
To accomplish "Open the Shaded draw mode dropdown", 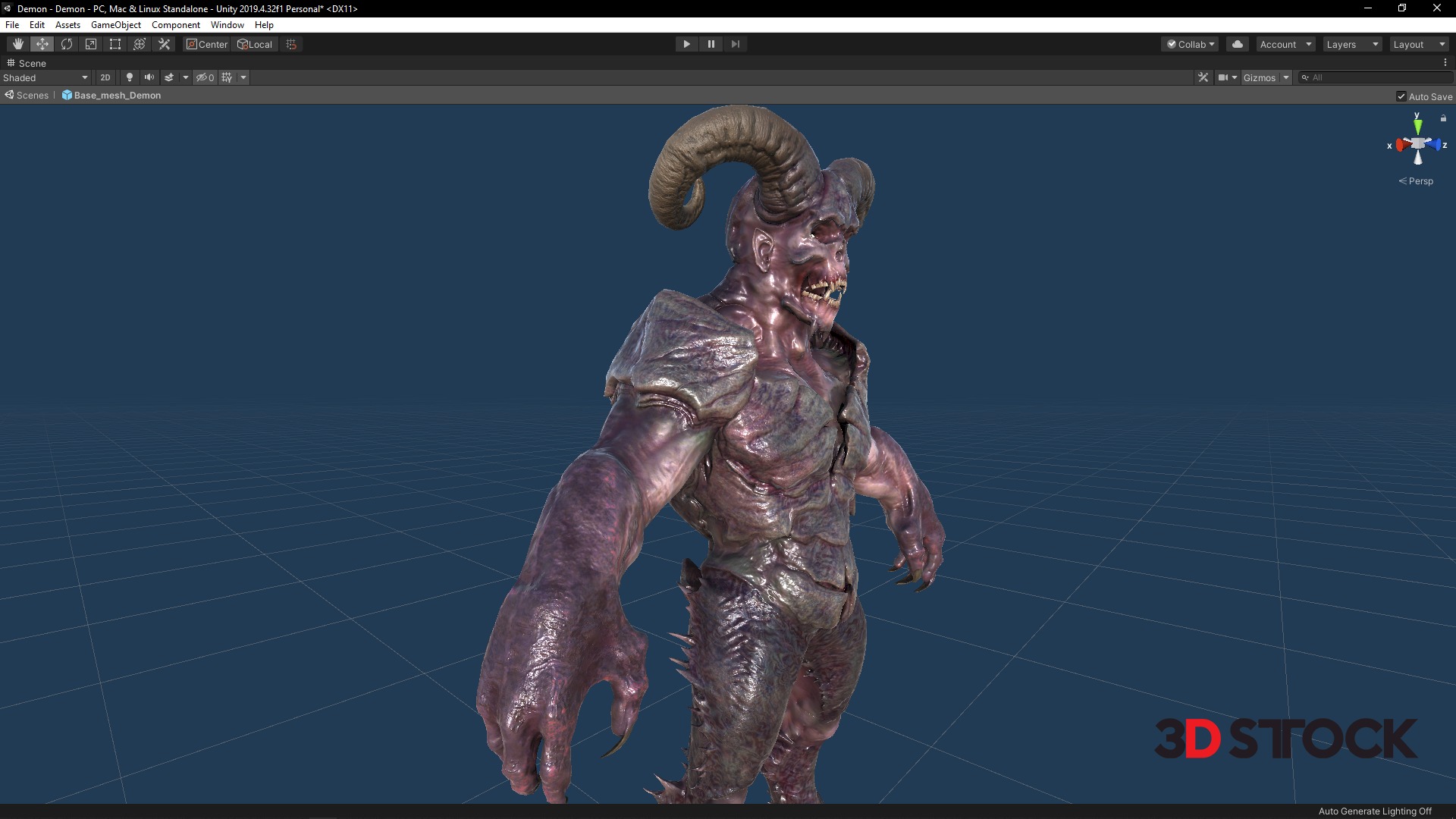I will point(45,77).
